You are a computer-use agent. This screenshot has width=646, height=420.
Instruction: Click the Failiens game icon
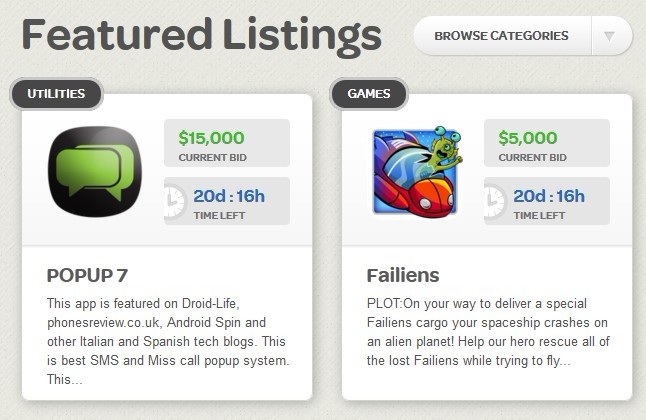(411, 171)
